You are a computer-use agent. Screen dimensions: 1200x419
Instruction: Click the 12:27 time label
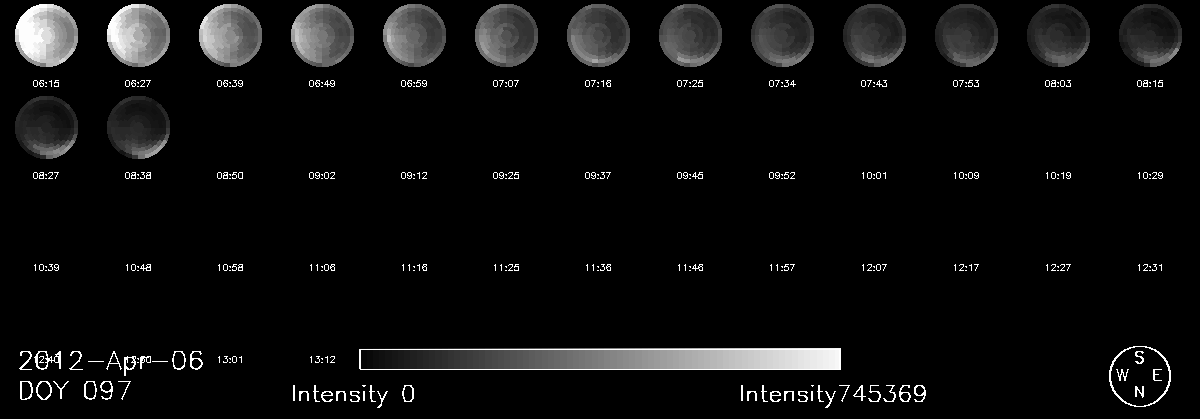pos(1058,268)
